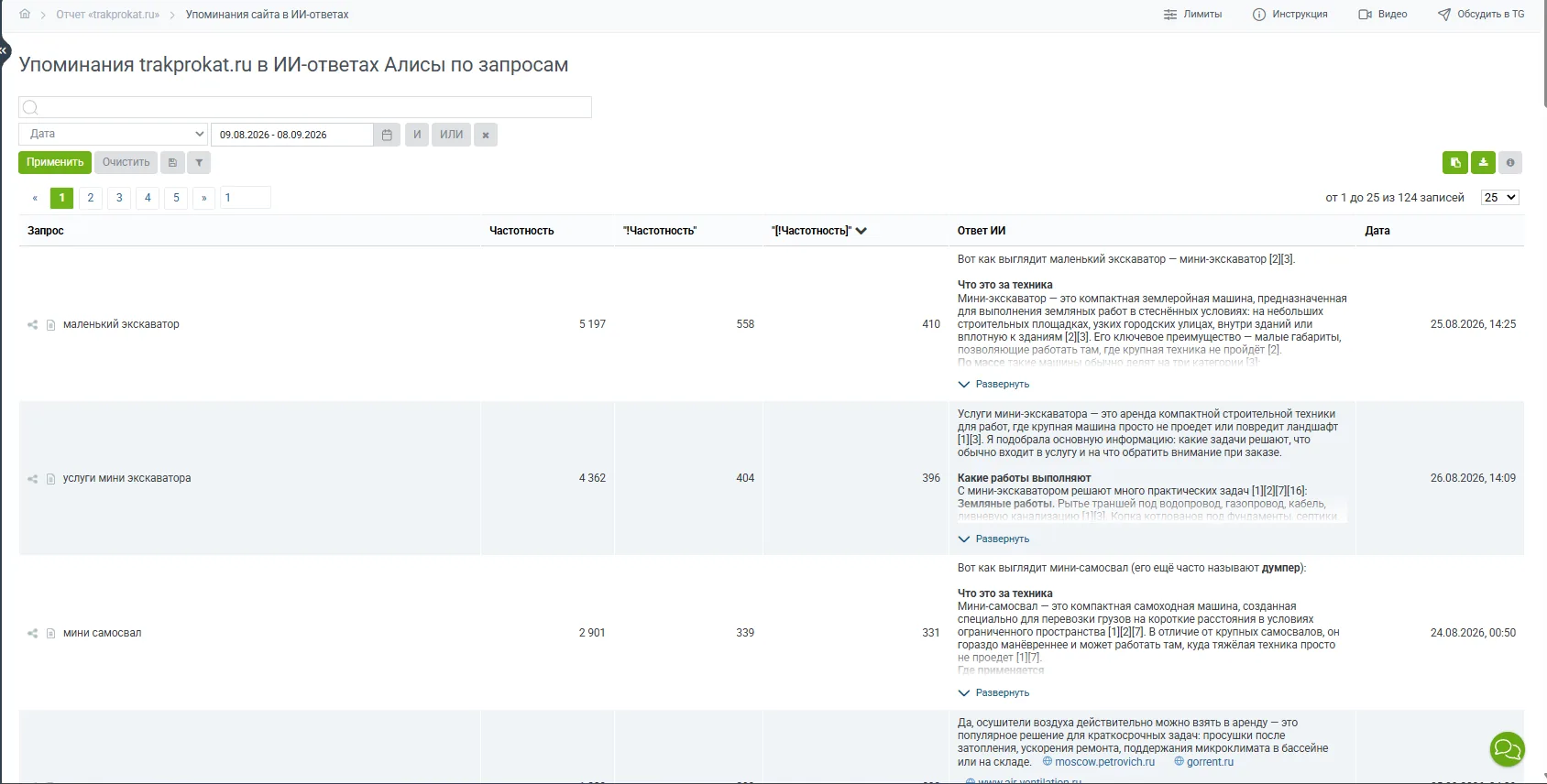Click document icon for услуги мини экскаватора row
This screenshot has height=784, width=1547.
click(51, 478)
